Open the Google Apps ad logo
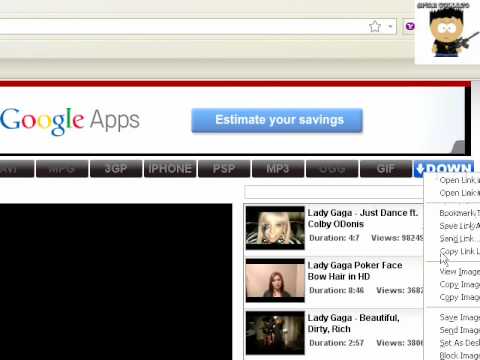The width and height of the screenshot is (480, 360). (70, 121)
